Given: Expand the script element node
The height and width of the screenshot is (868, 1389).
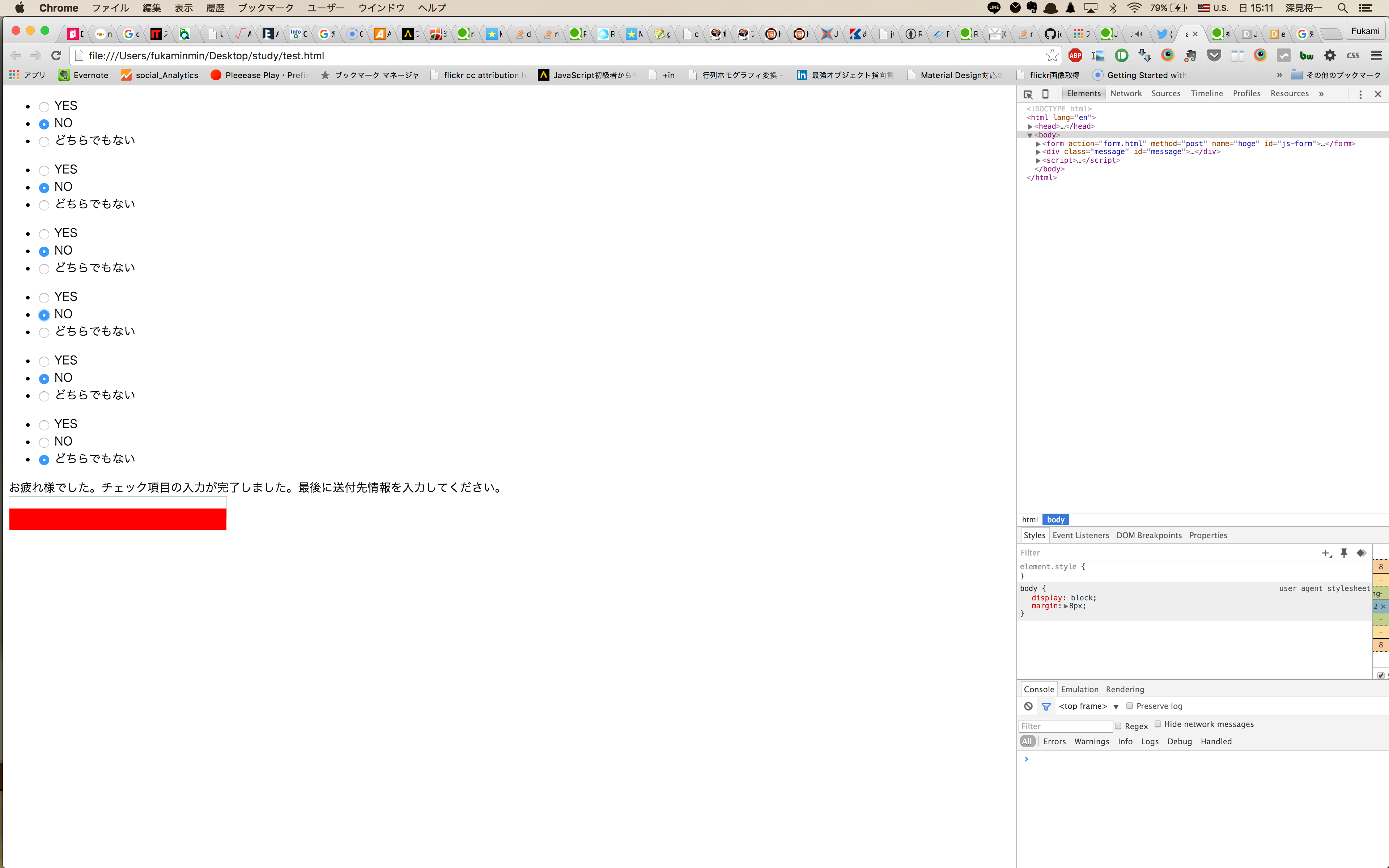Looking at the screenshot, I should [x=1038, y=161].
